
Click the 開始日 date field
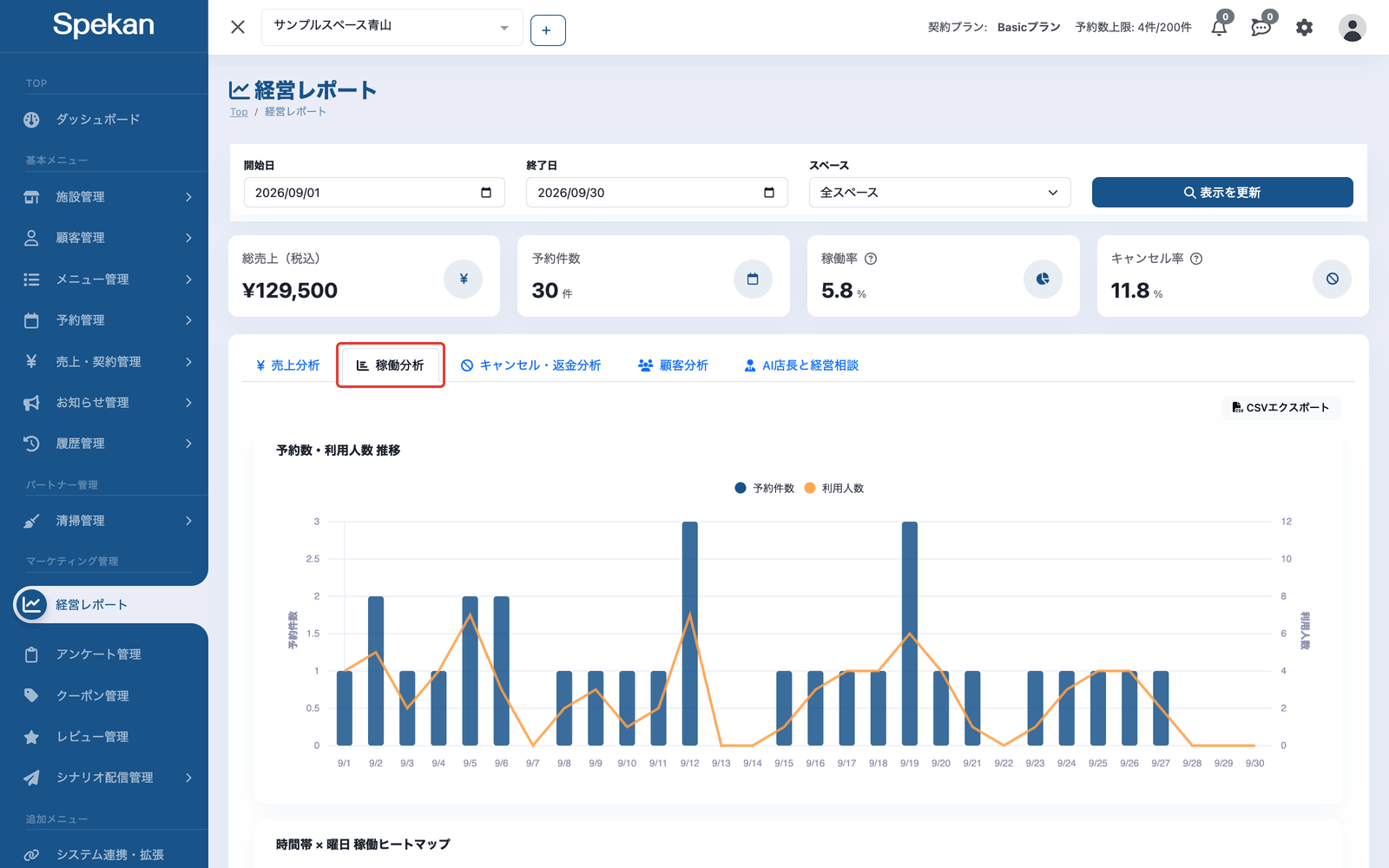pos(373,193)
